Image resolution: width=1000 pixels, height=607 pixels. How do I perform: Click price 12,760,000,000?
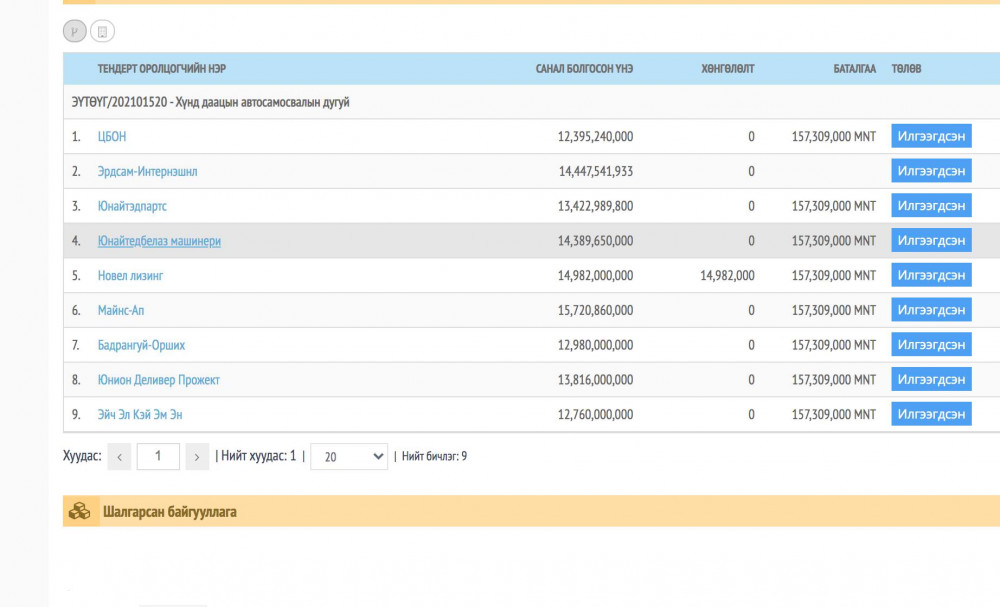[595, 414]
